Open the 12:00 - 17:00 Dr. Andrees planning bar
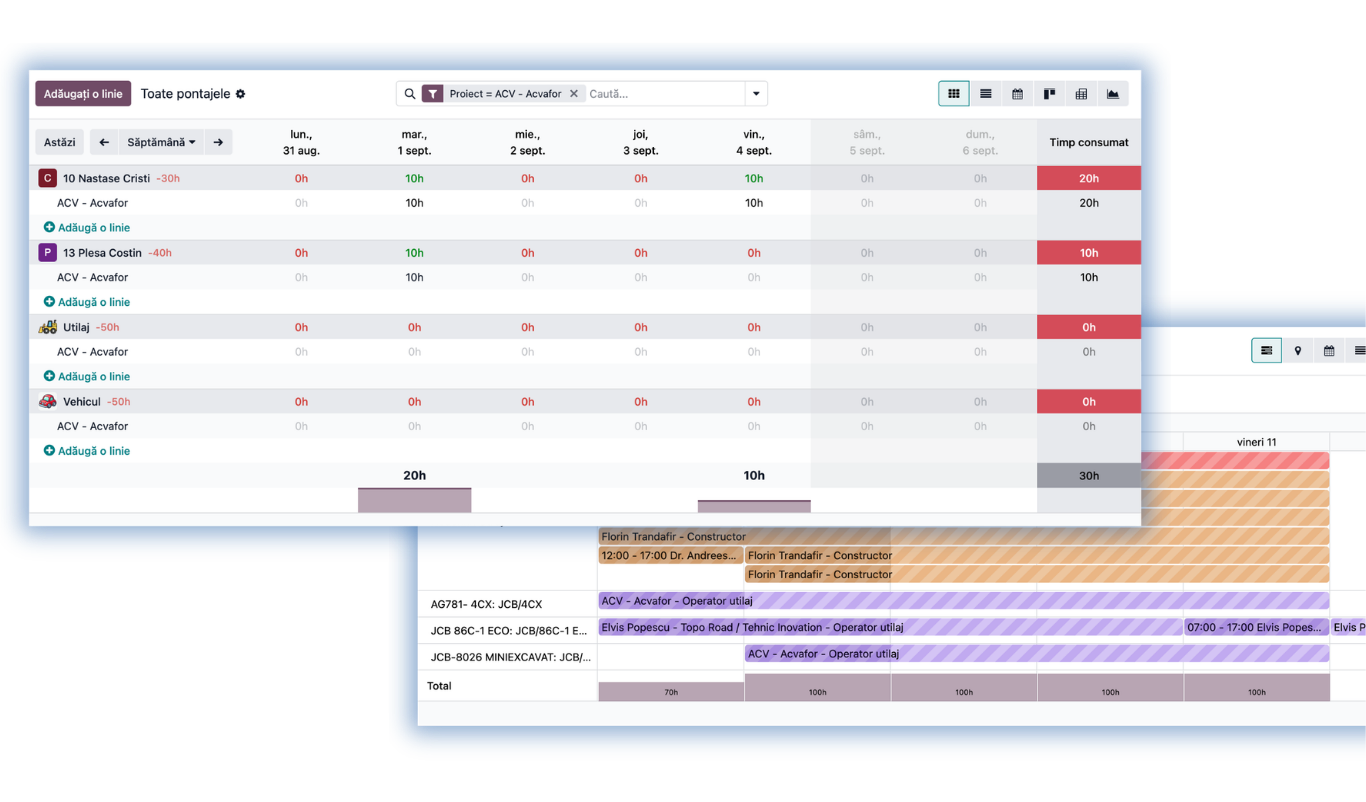Image resolution: width=1366 pixels, height=802 pixels. point(670,555)
